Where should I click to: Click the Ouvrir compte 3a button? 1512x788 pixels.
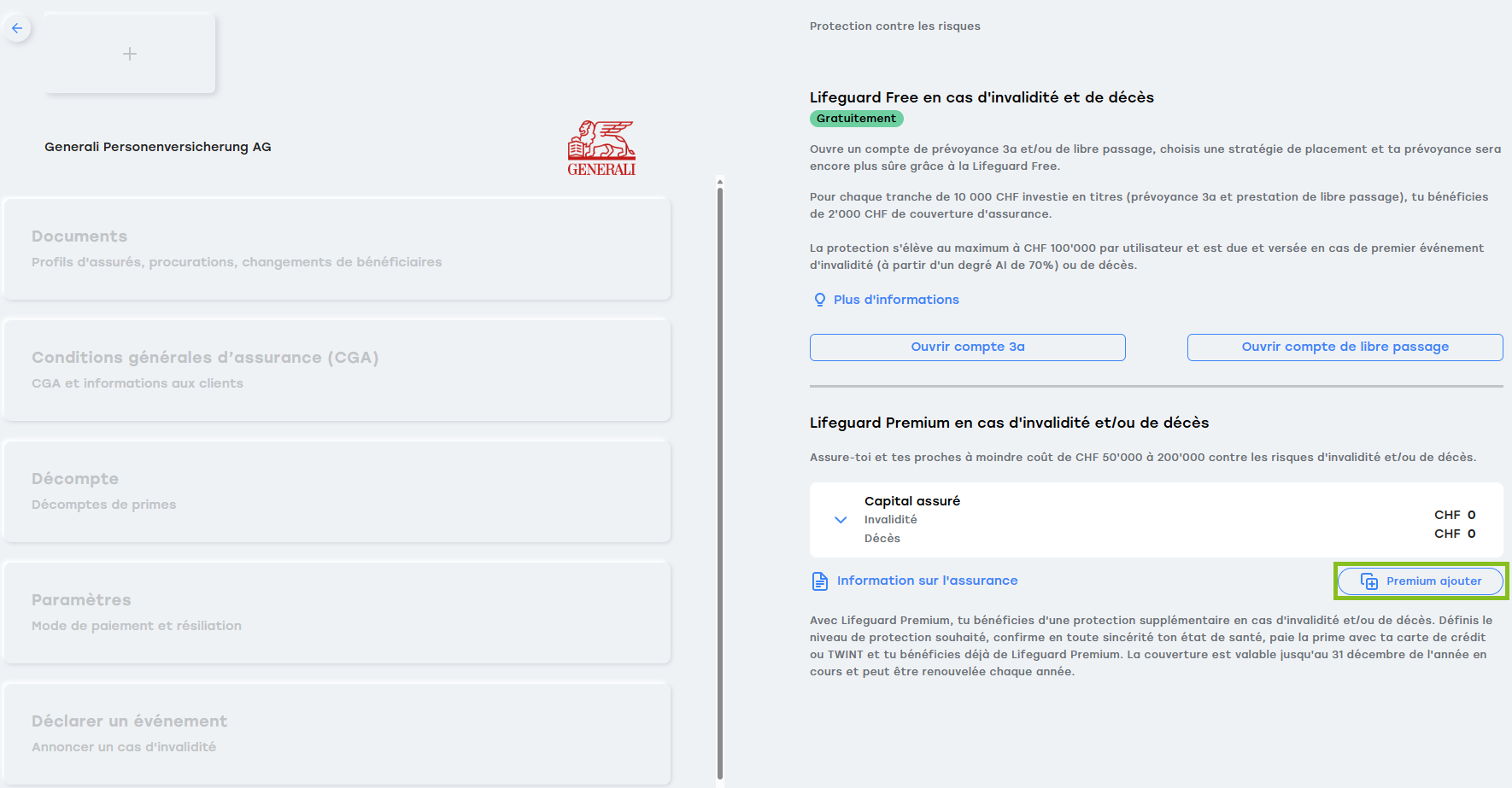(x=968, y=347)
